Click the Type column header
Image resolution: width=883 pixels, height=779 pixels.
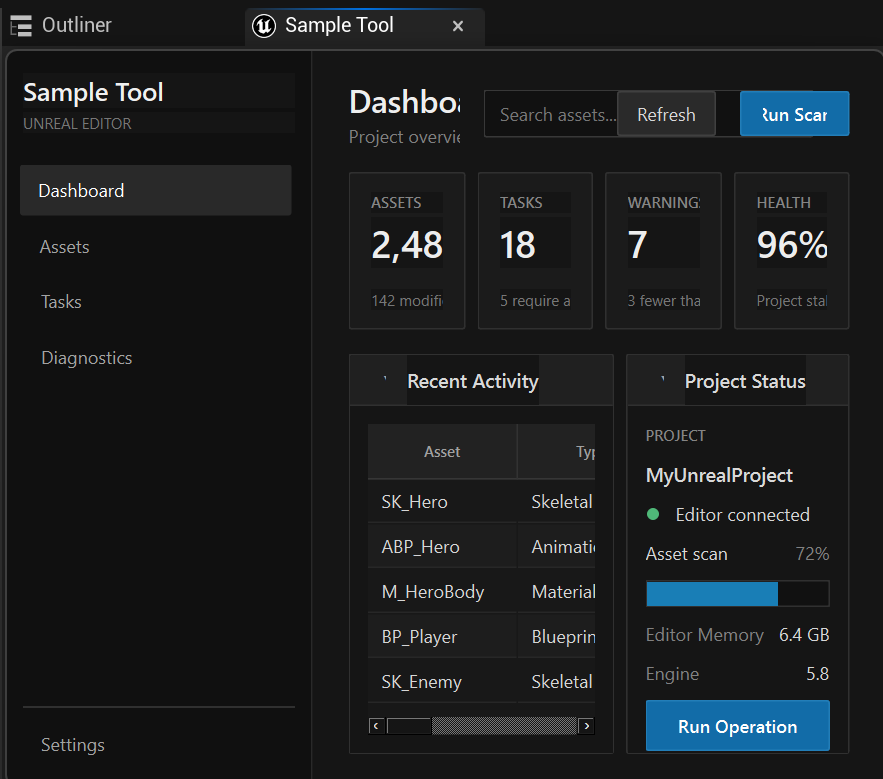tap(556, 452)
